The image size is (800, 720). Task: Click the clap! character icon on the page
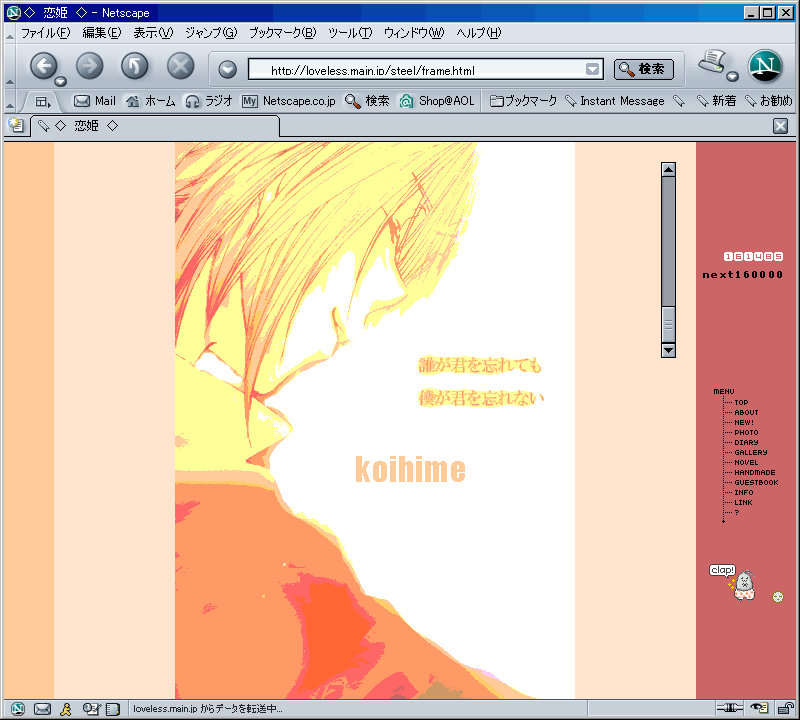click(733, 583)
